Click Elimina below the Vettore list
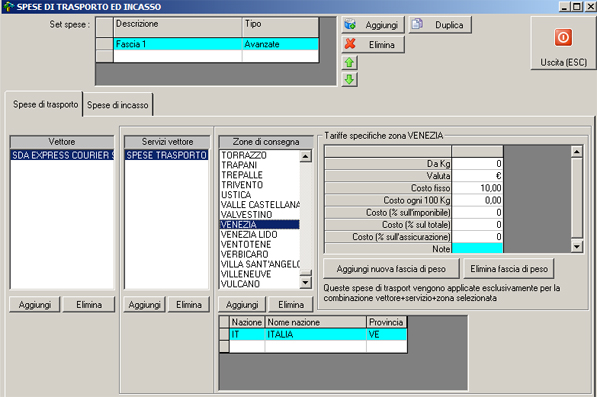597x397 pixels. pos(89,305)
